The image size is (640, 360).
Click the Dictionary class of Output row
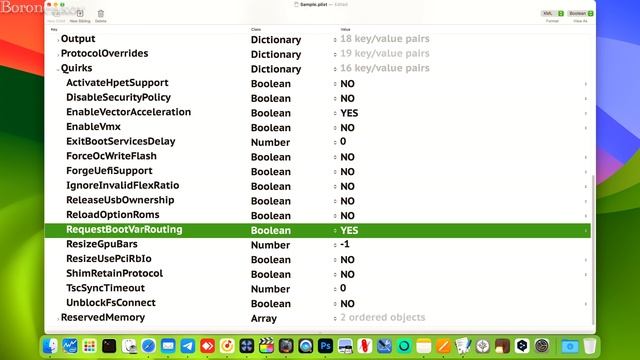pos(276,40)
